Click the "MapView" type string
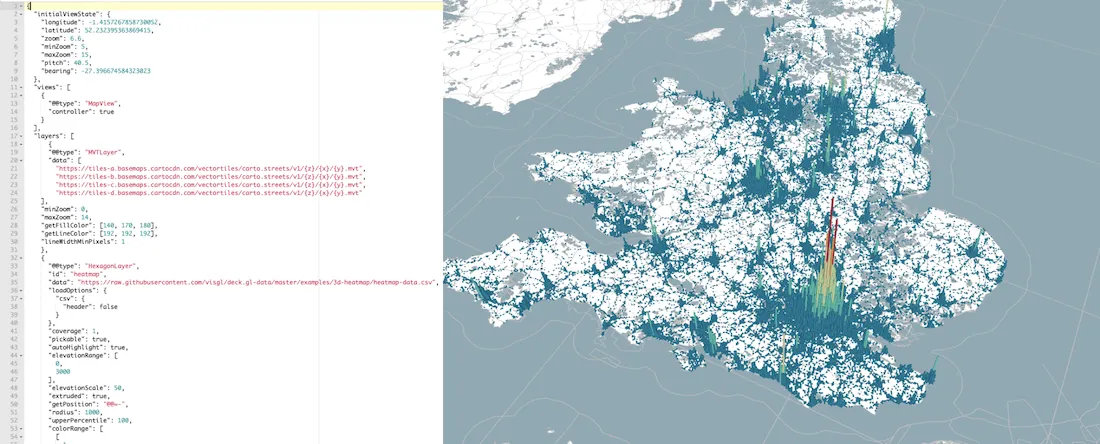The image size is (1100, 444). [x=102, y=104]
